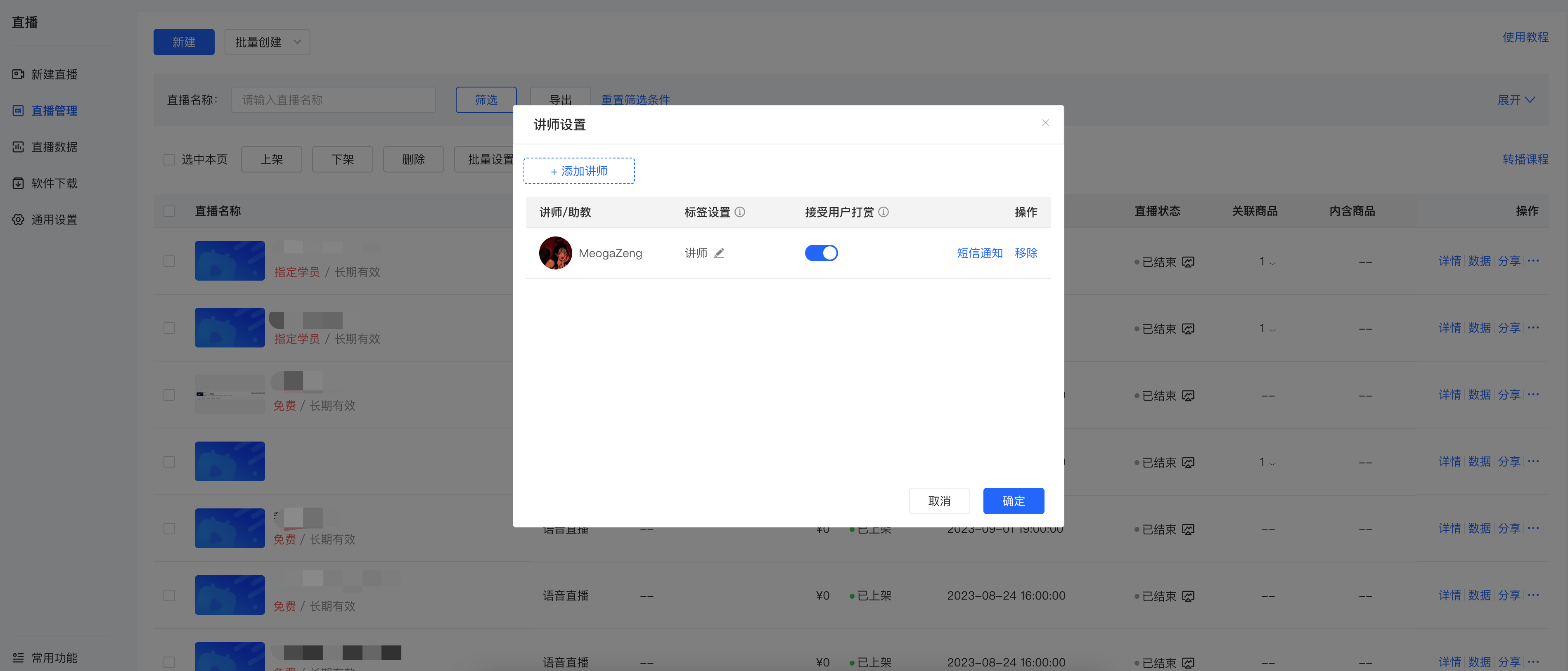Check the sixth live row checkbox
Screen dimensions: 1568x671
169,595
